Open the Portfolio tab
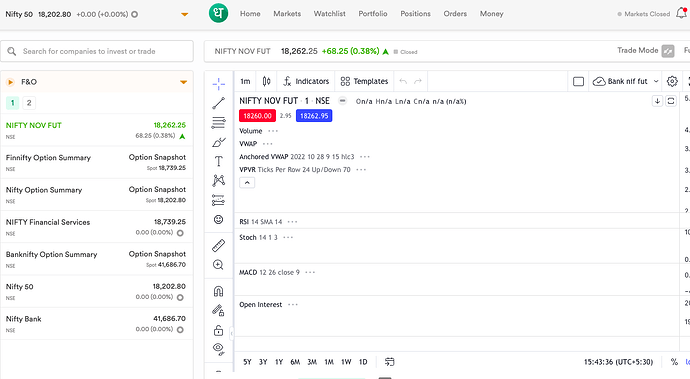 373,14
